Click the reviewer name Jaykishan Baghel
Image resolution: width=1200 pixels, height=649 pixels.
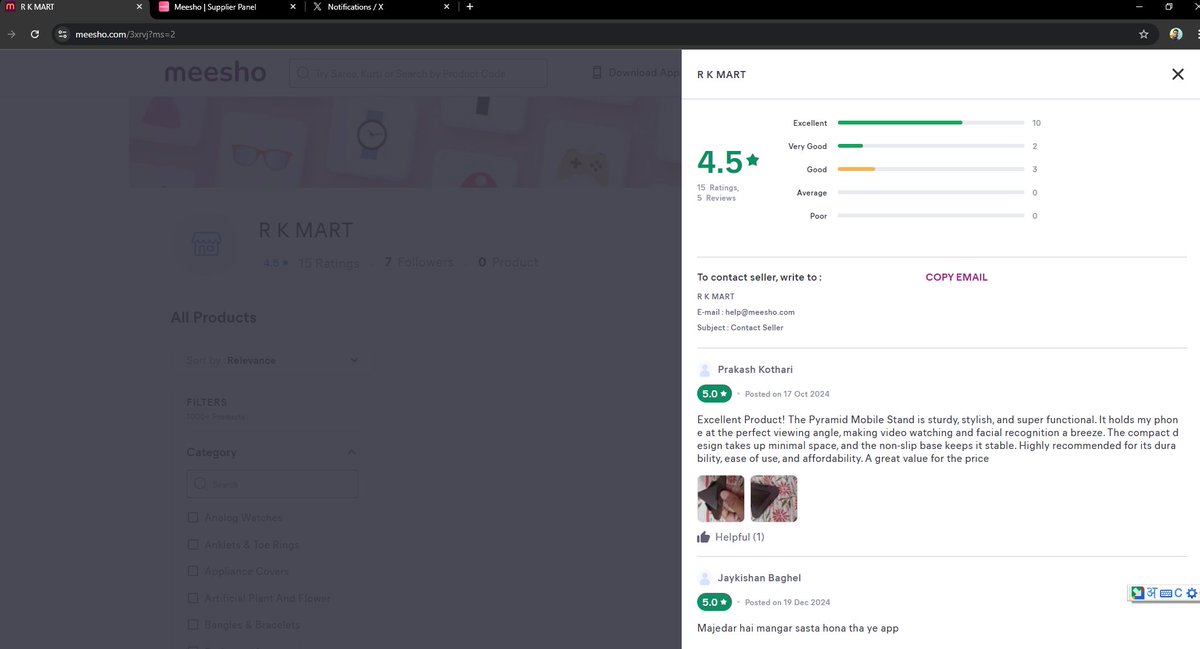[x=759, y=578]
